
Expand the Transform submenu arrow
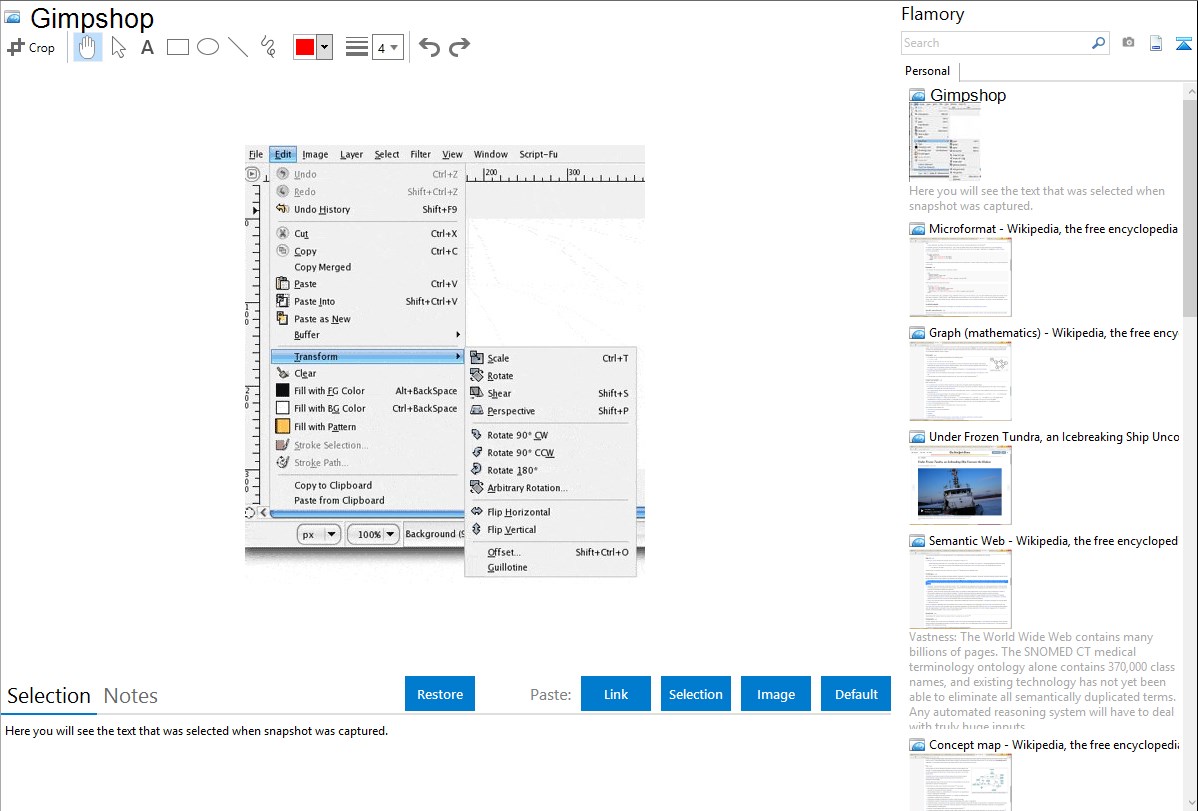(458, 356)
